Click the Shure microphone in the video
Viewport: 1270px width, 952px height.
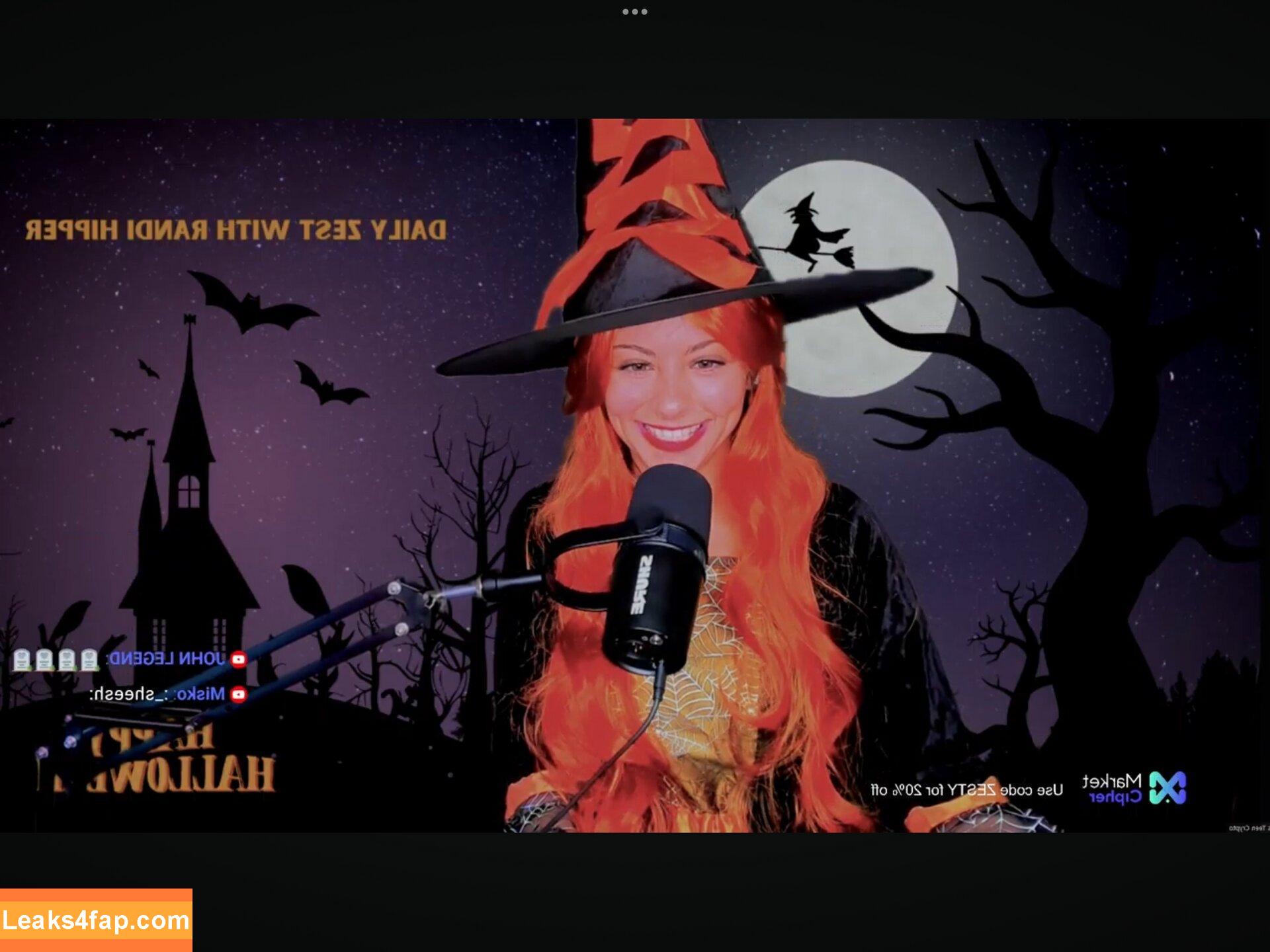(x=658, y=569)
